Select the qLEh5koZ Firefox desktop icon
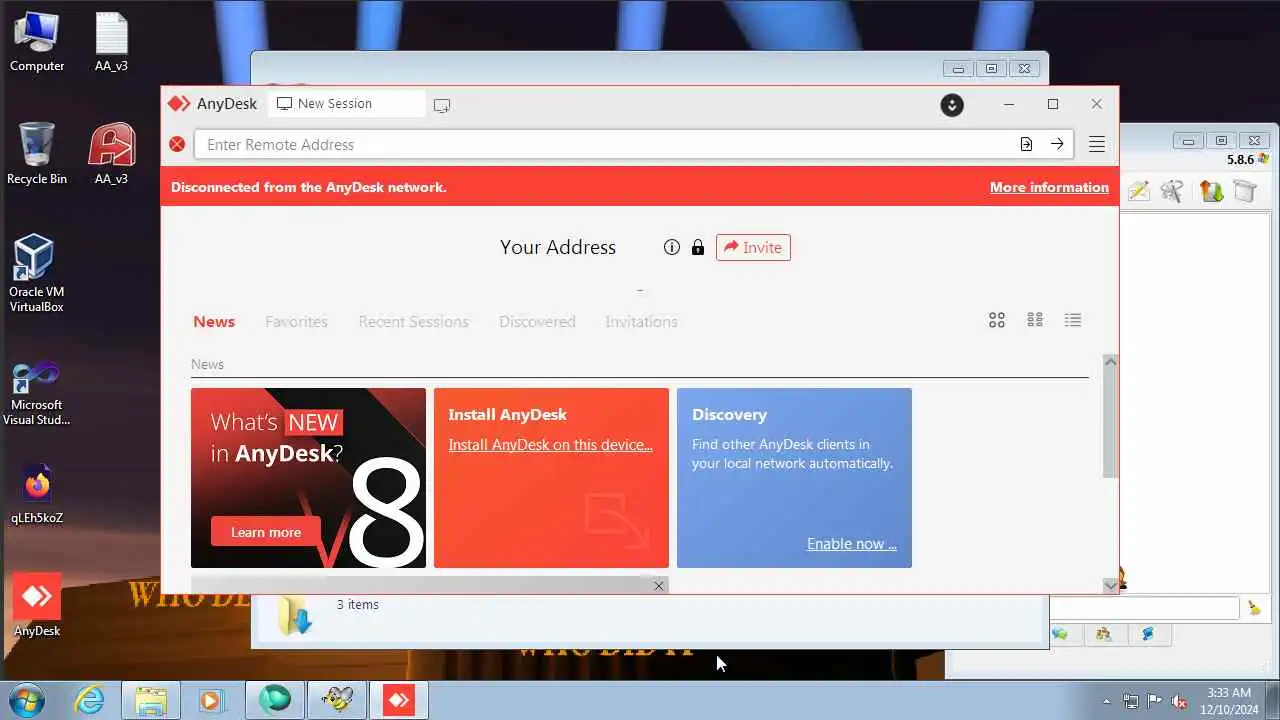 [x=37, y=494]
